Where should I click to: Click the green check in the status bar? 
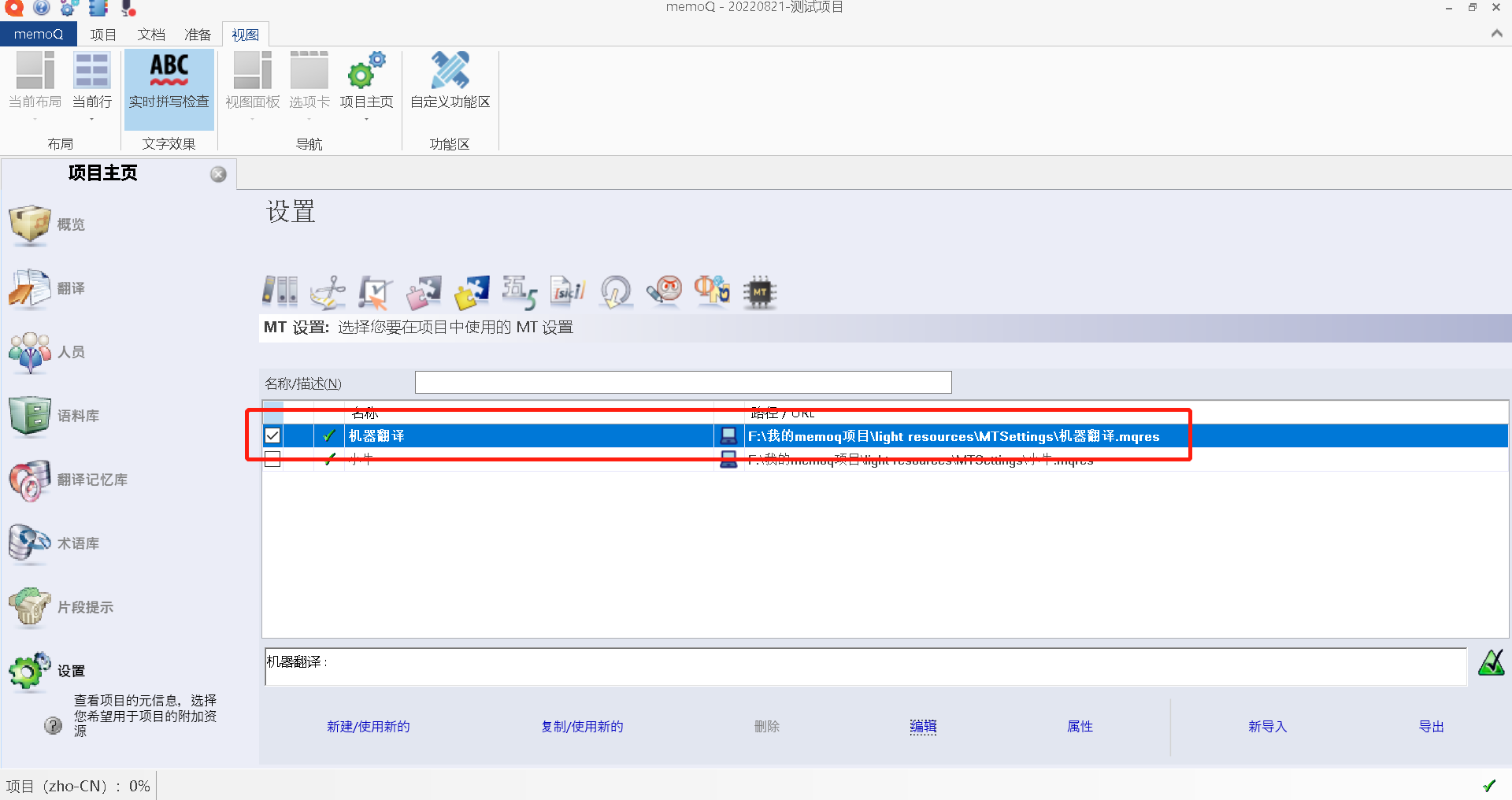pyautogui.click(x=1489, y=785)
